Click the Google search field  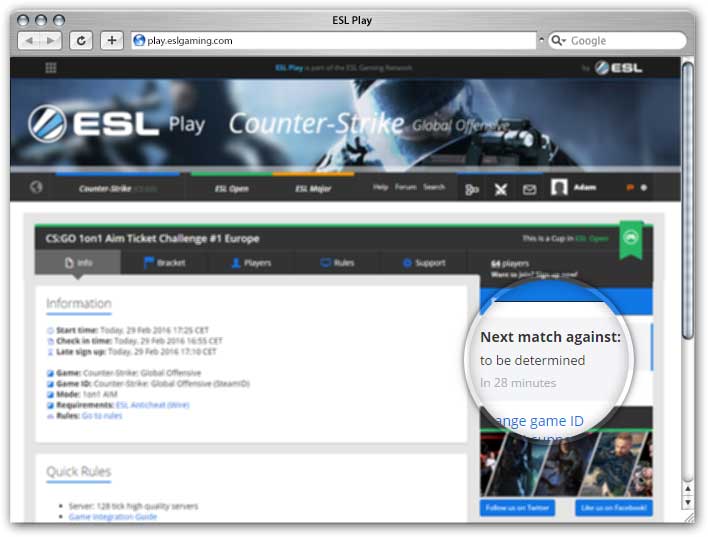click(617, 41)
